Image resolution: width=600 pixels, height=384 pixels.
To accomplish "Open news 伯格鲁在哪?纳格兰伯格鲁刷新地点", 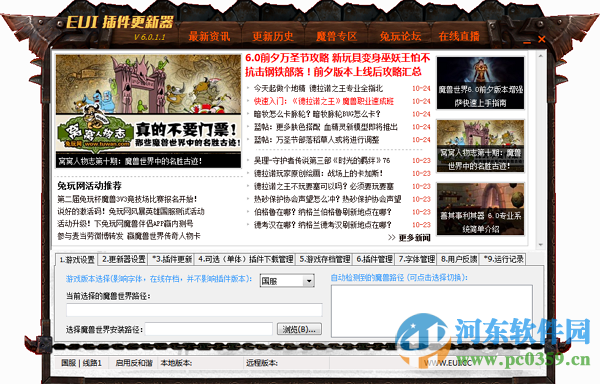I will click(323, 212).
